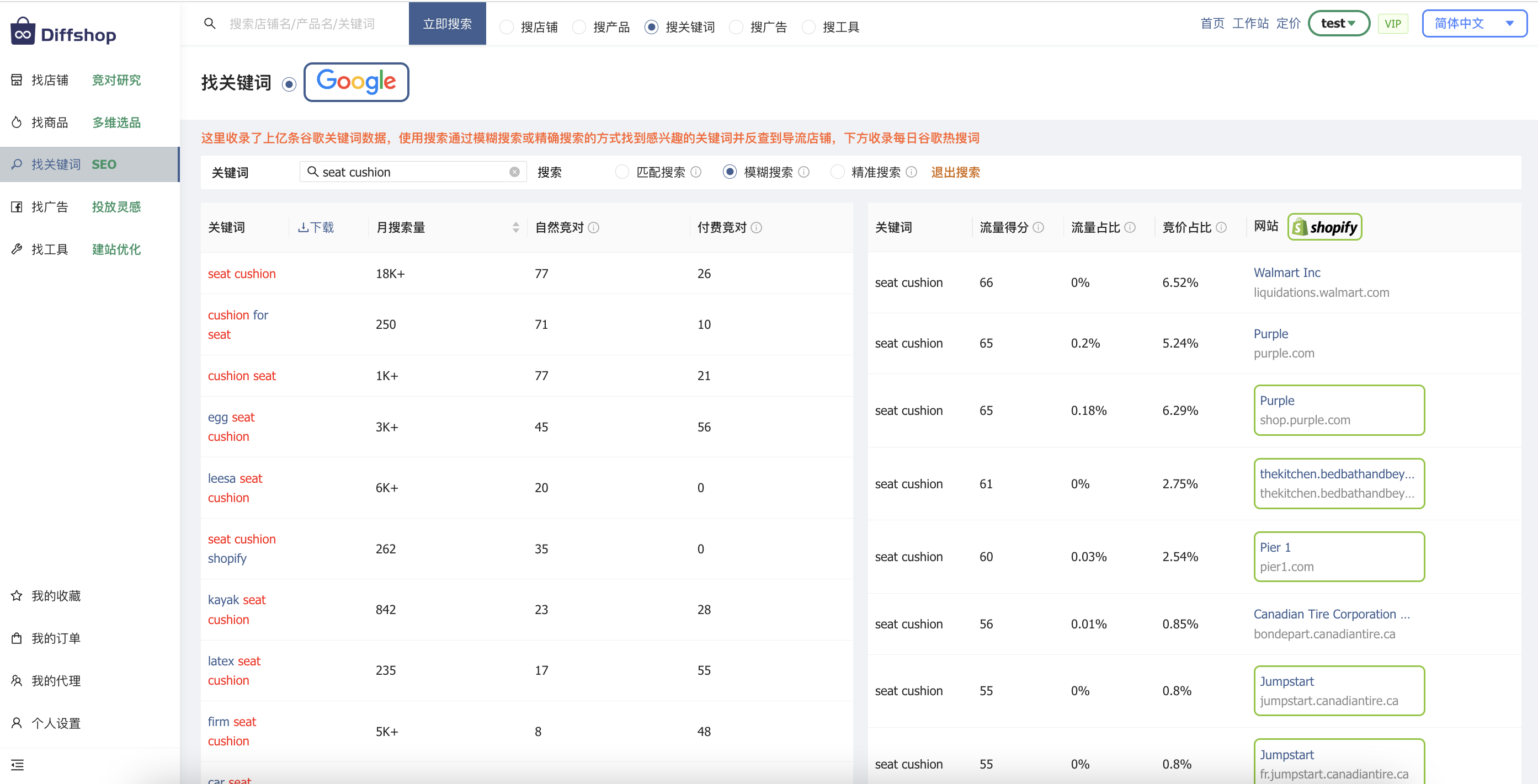1538x784 pixels.
Task: Click the info icon next to 匹配搜索
Action: 696,172
